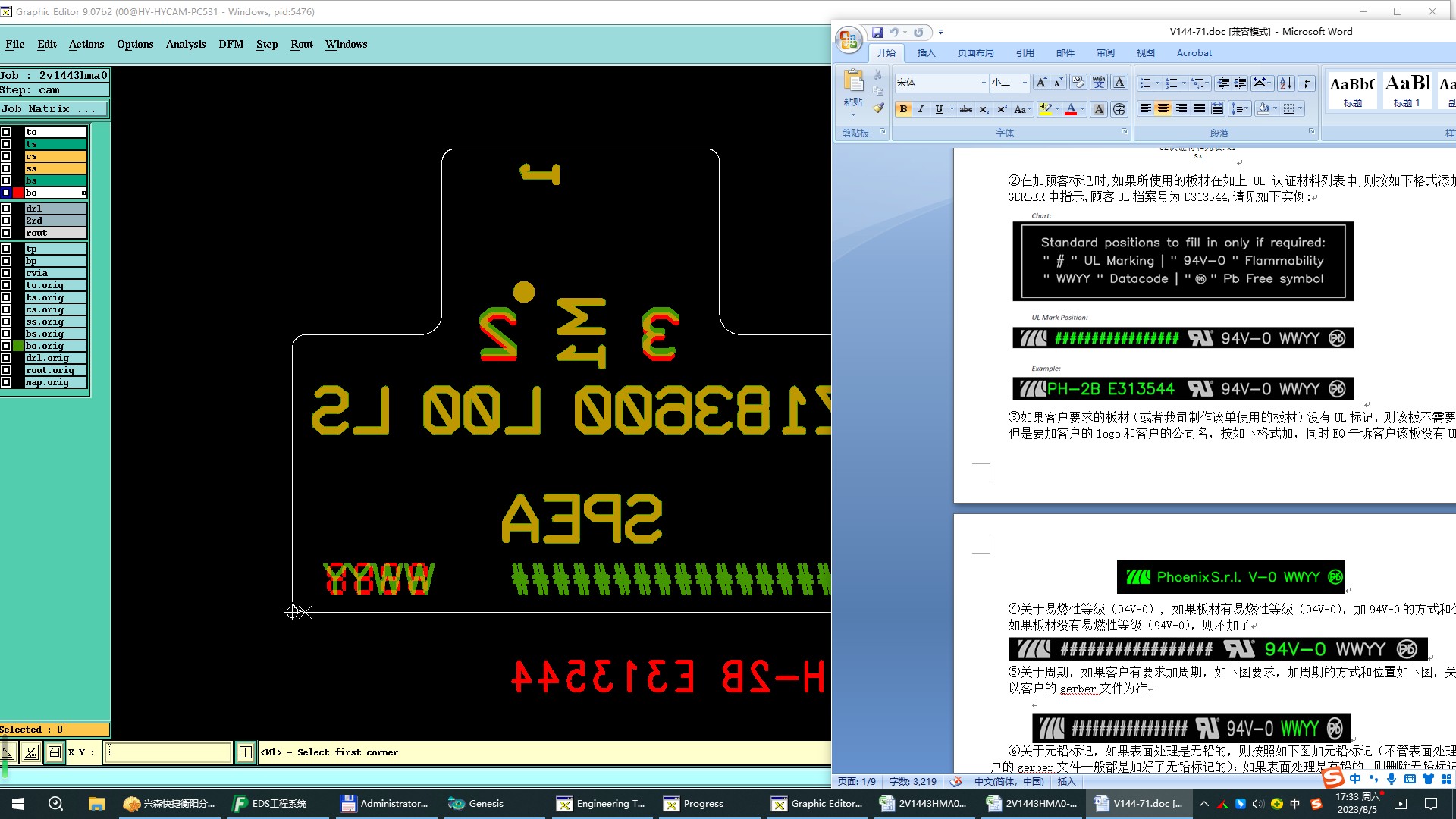Toggle checkbox for layer 'rout'

pos(6,233)
